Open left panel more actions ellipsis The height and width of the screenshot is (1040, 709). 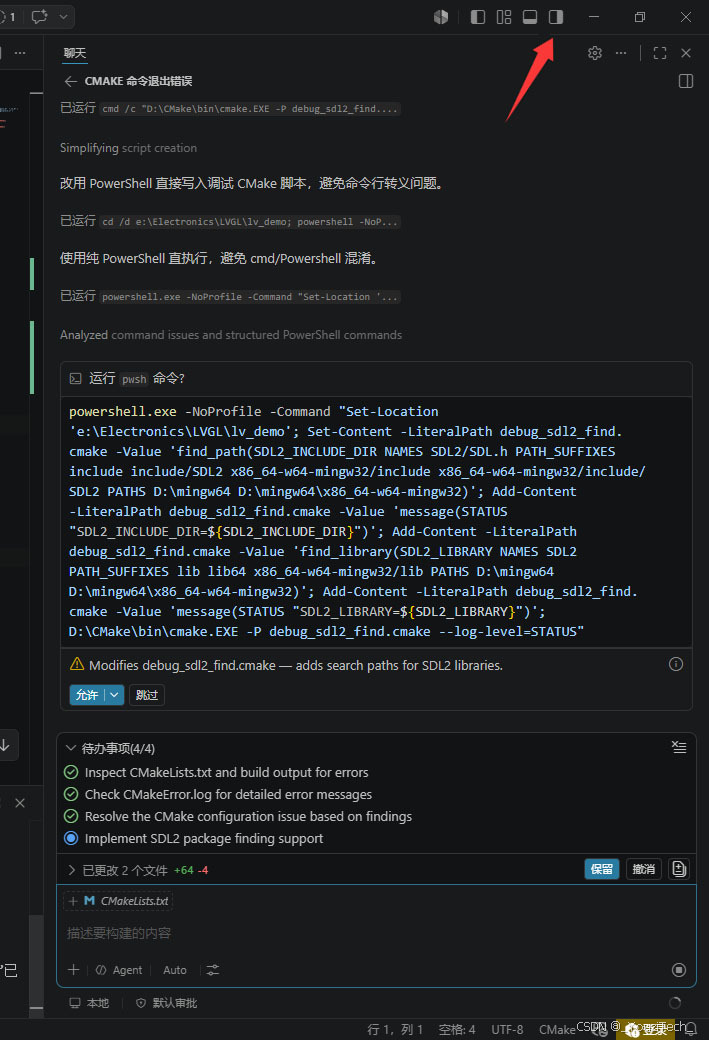[x=21, y=53]
